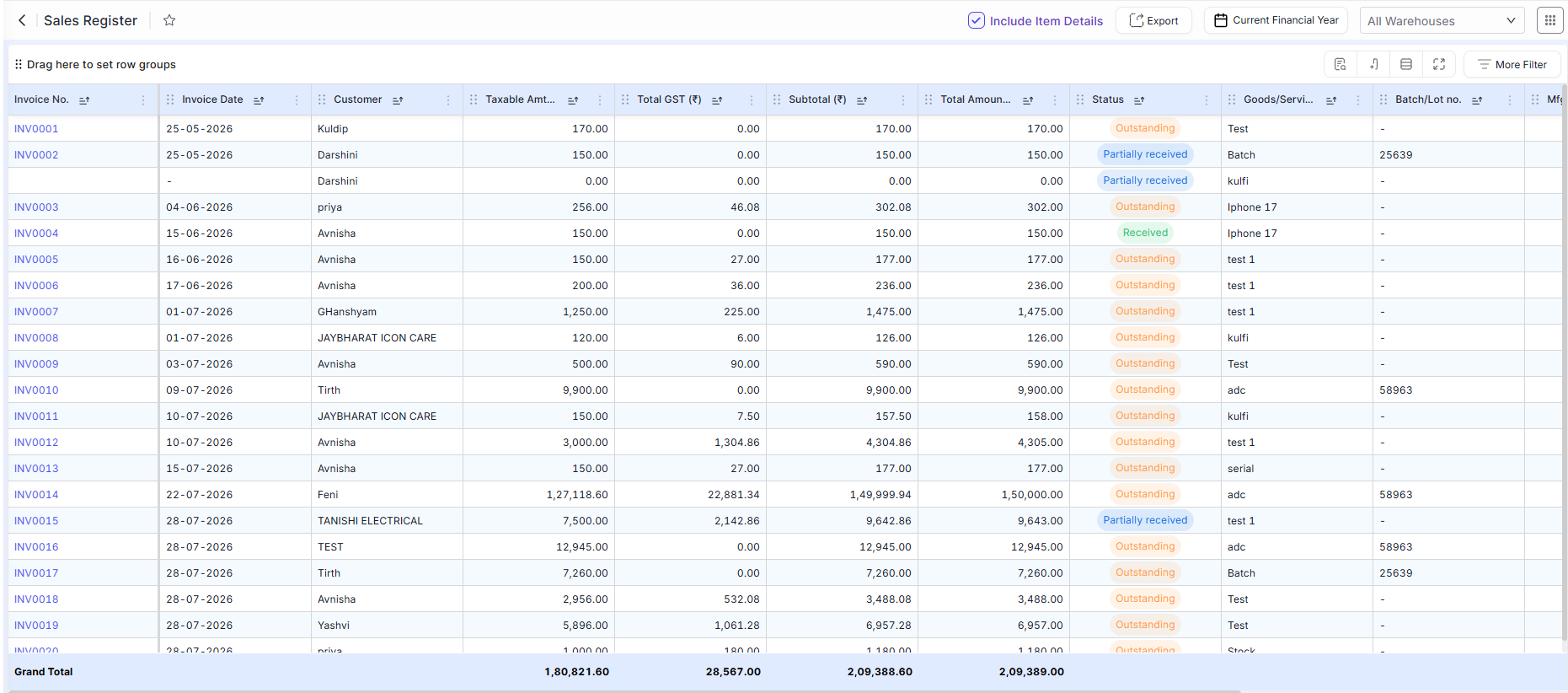
Task: Open Customer column options menu
Action: 448,99
